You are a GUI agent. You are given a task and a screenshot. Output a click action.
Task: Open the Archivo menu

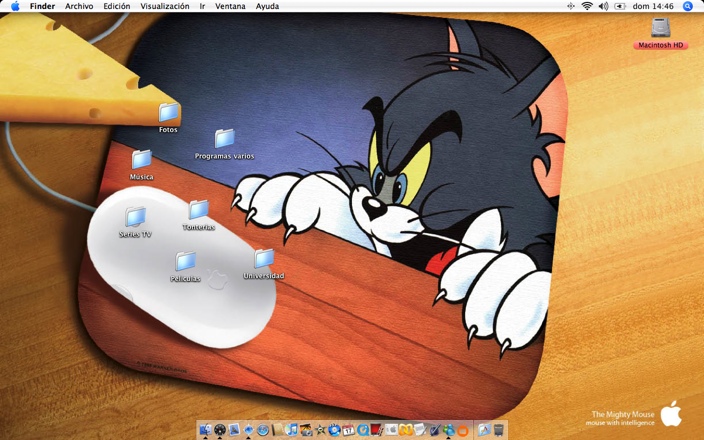click(x=79, y=6)
